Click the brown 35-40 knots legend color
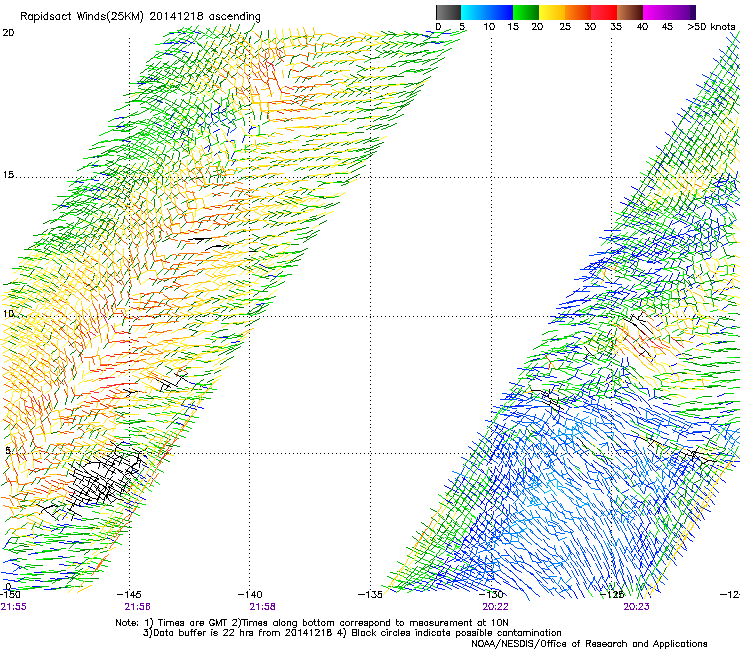 pos(630,12)
